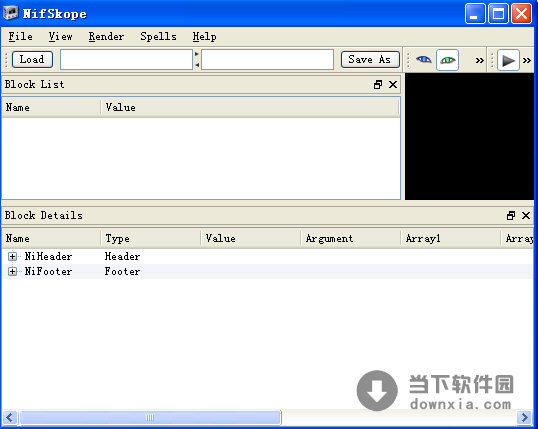The image size is (538, 429).
Task: Expand the NiHeader tree node
Action: 12,256
